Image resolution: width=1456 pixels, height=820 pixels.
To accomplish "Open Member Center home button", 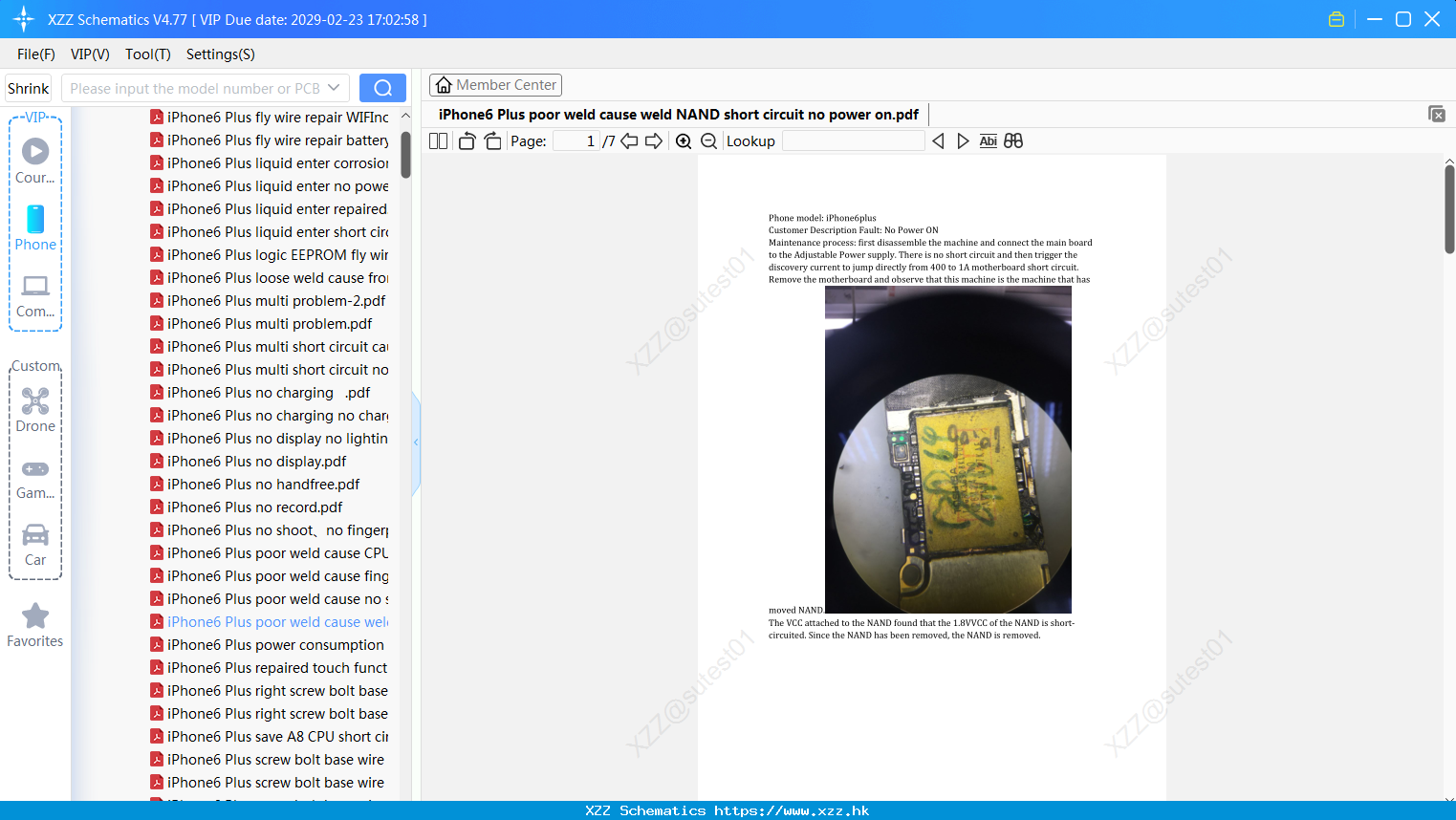I will click(x=495, y=85).
